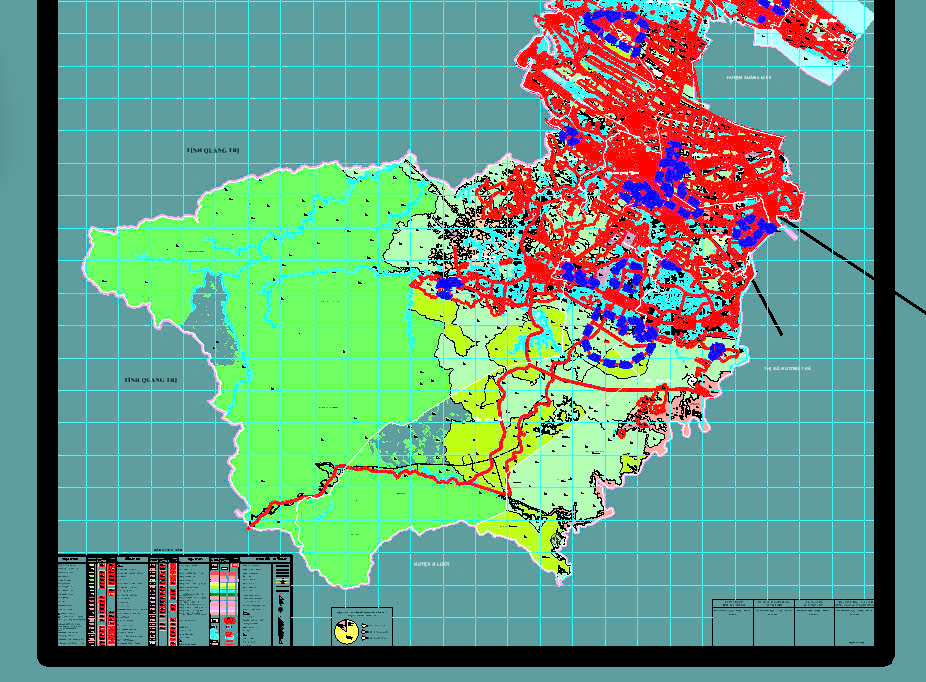This screenshot has width=926, height=682.
Task: Click the blue marker cluster on the eastern edge
Action: [756, 230]
